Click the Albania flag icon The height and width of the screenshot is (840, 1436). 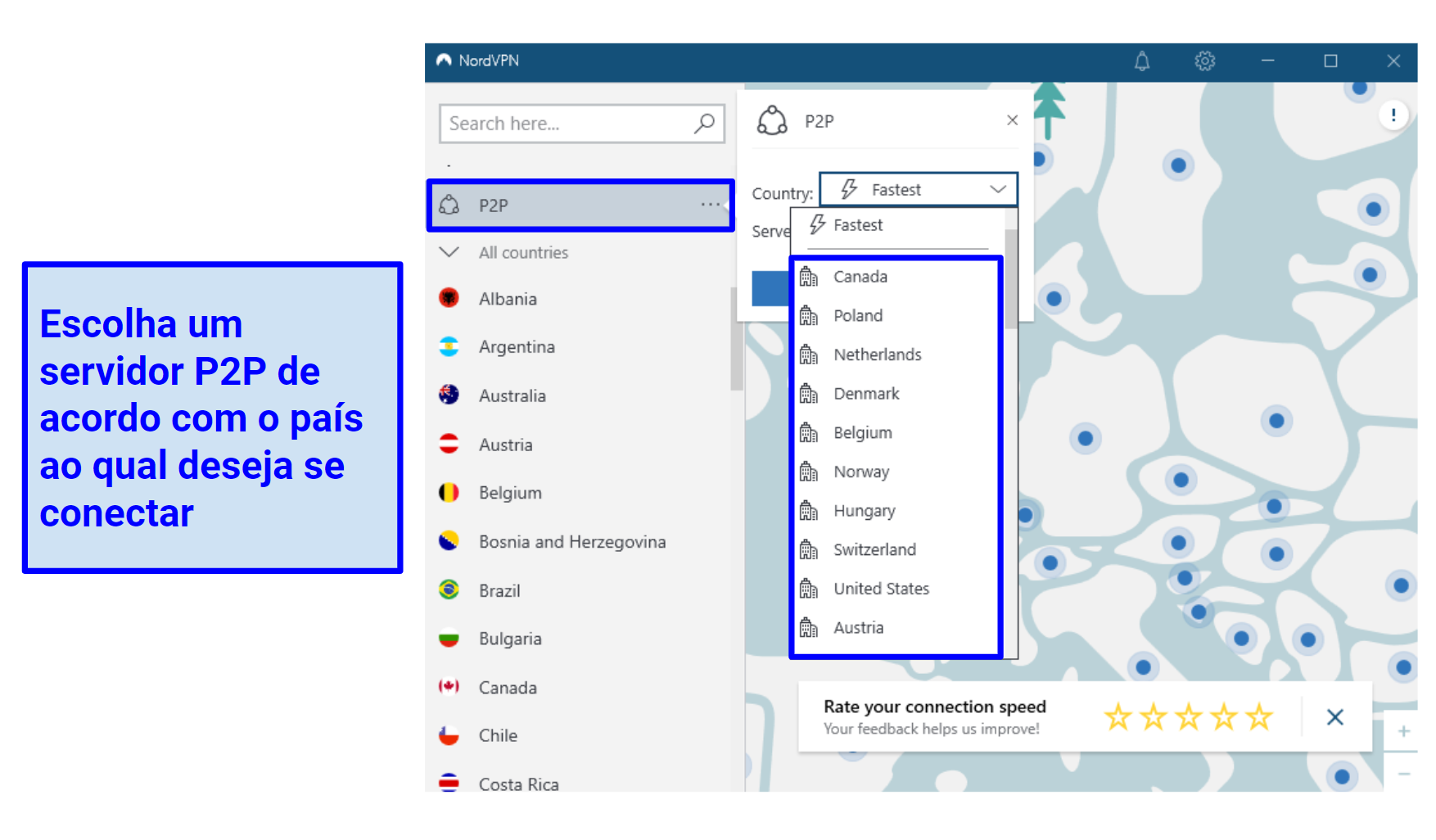coord(449,298)
